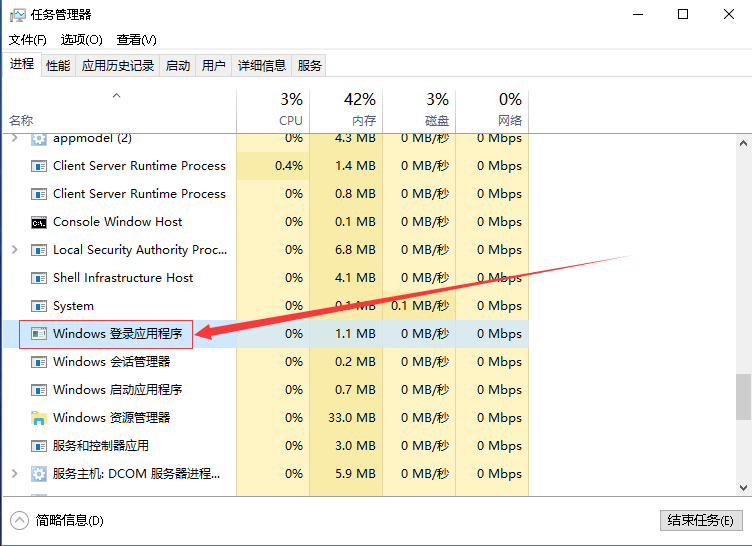752x546 pixels.
Task: Click the Windows 登录应用程序 icon
Action: [x=39, y=333]
